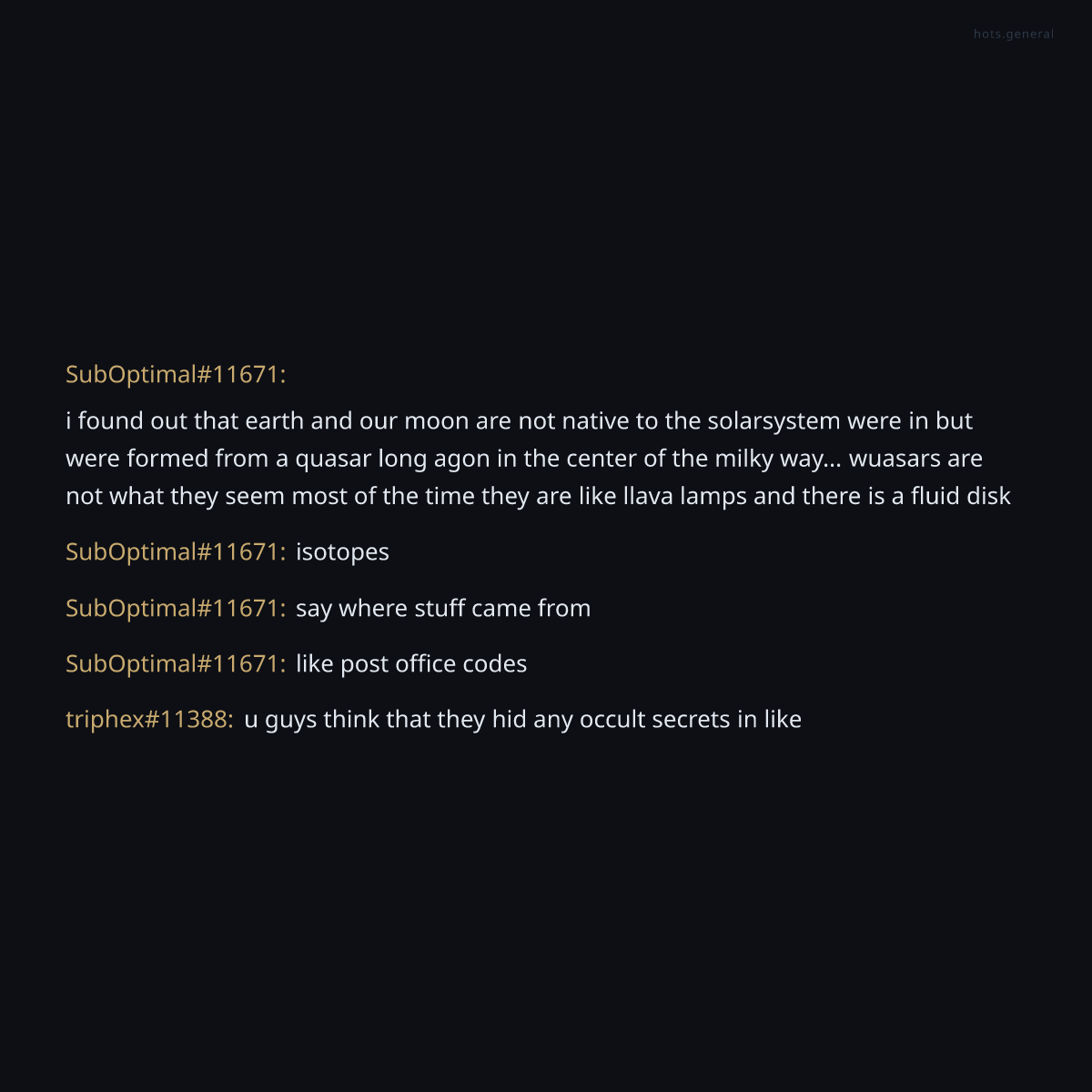
Task: Click the line starting 'not what they seem'
Action: 538,496
